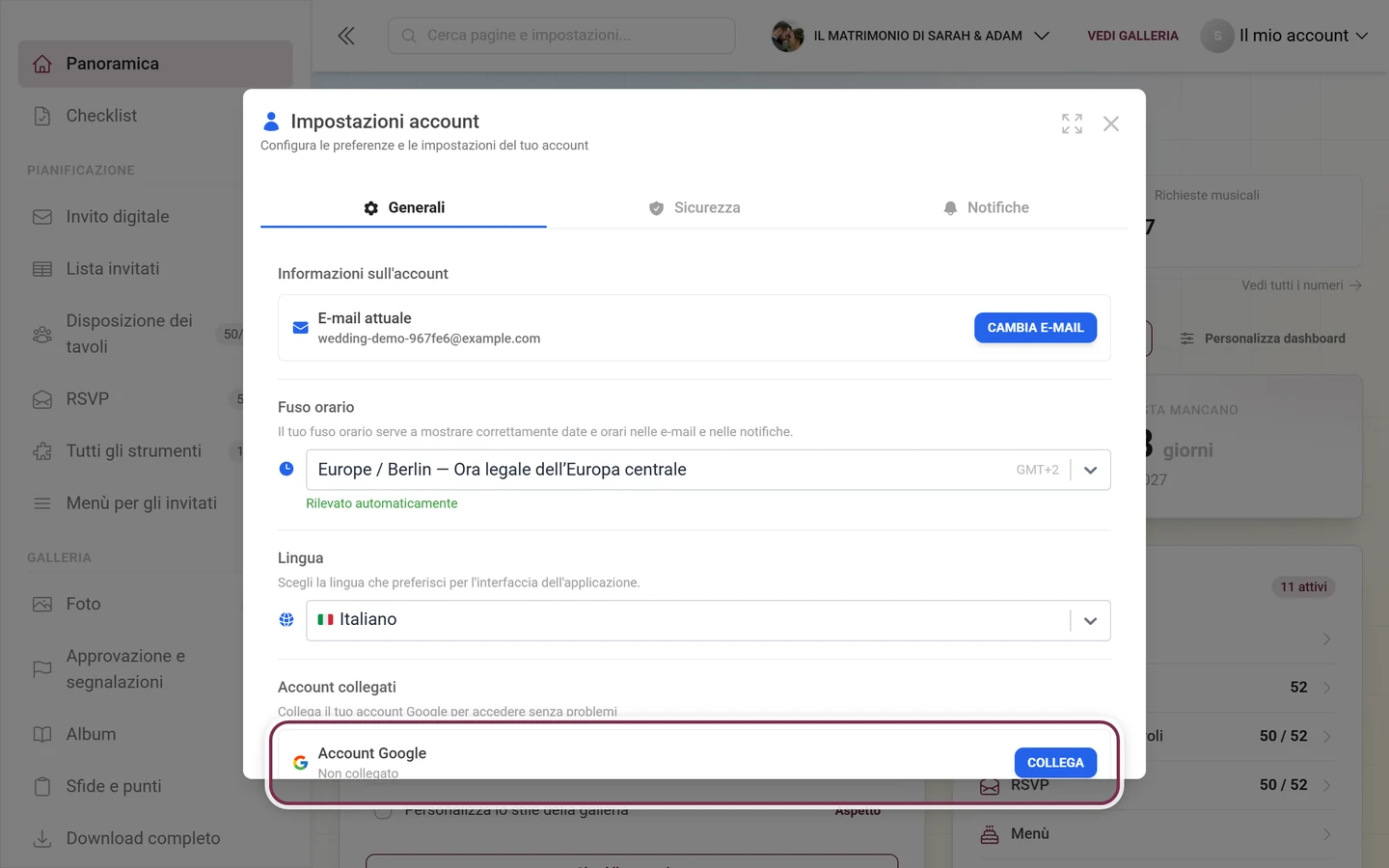Click the Sfide e punti clipboard icon
The image size is (1389, 868).
pyautogui.click(x=42, y=787)
